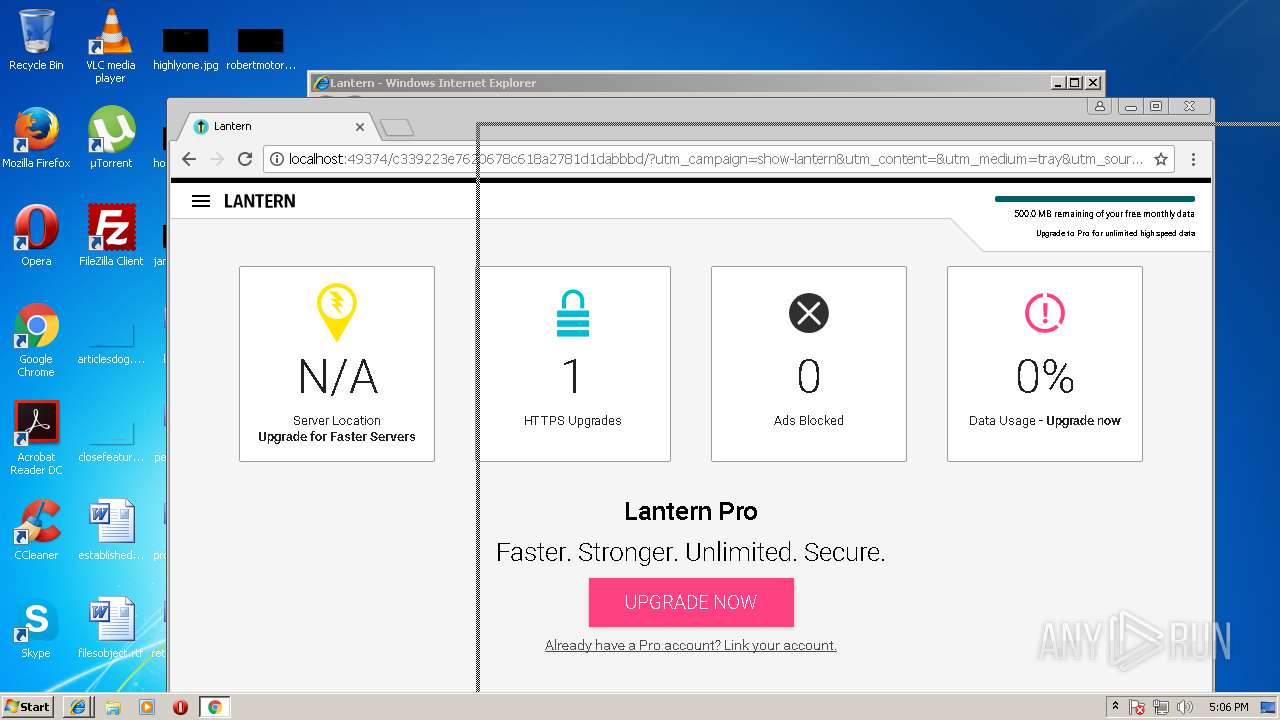
Task: Open 'Already have a Pro account' link
Action: [x=690, y=645]
